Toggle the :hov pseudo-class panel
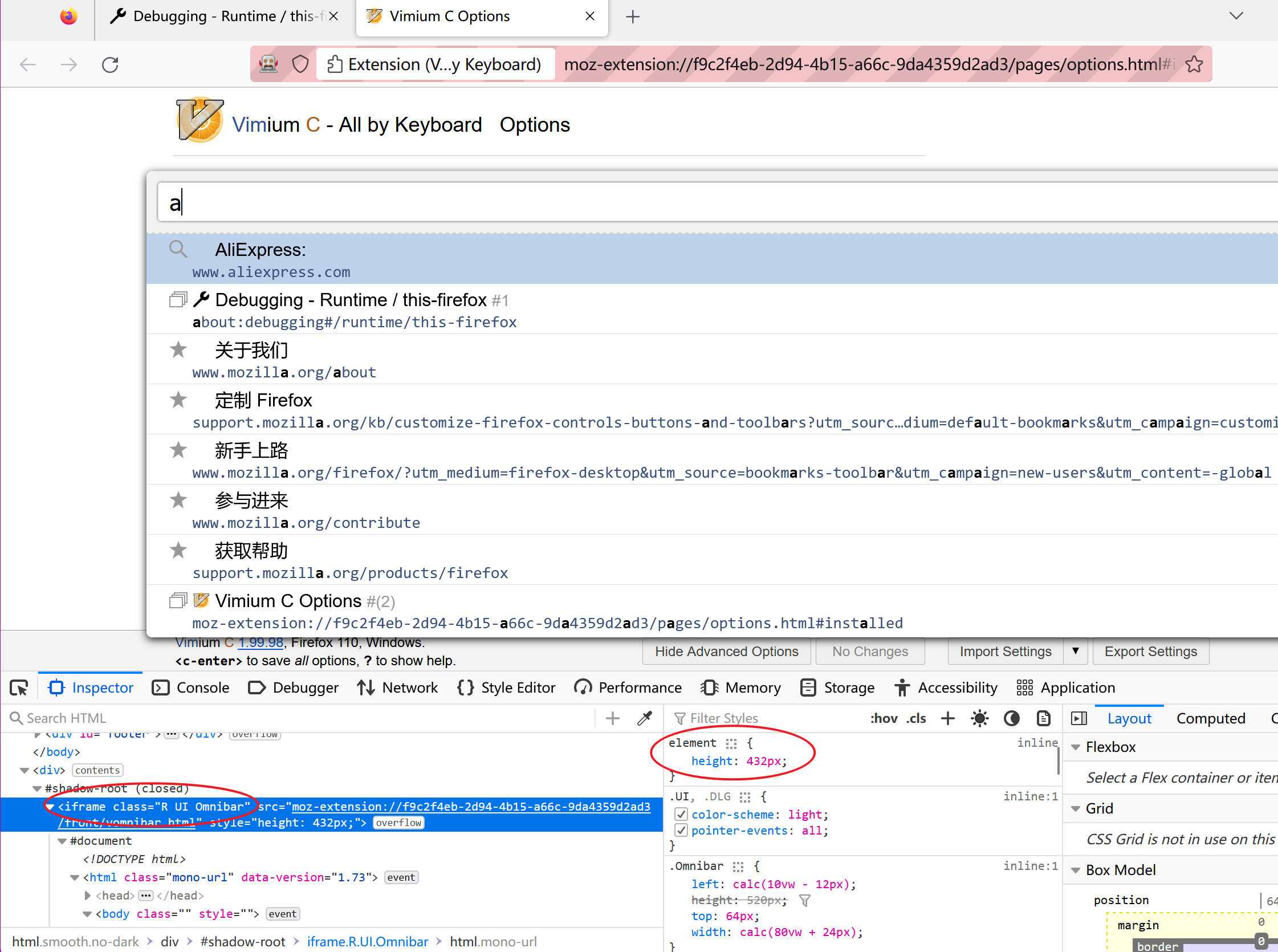The height and width of the screenshot is (952, 1278). (x=884, y=718)
